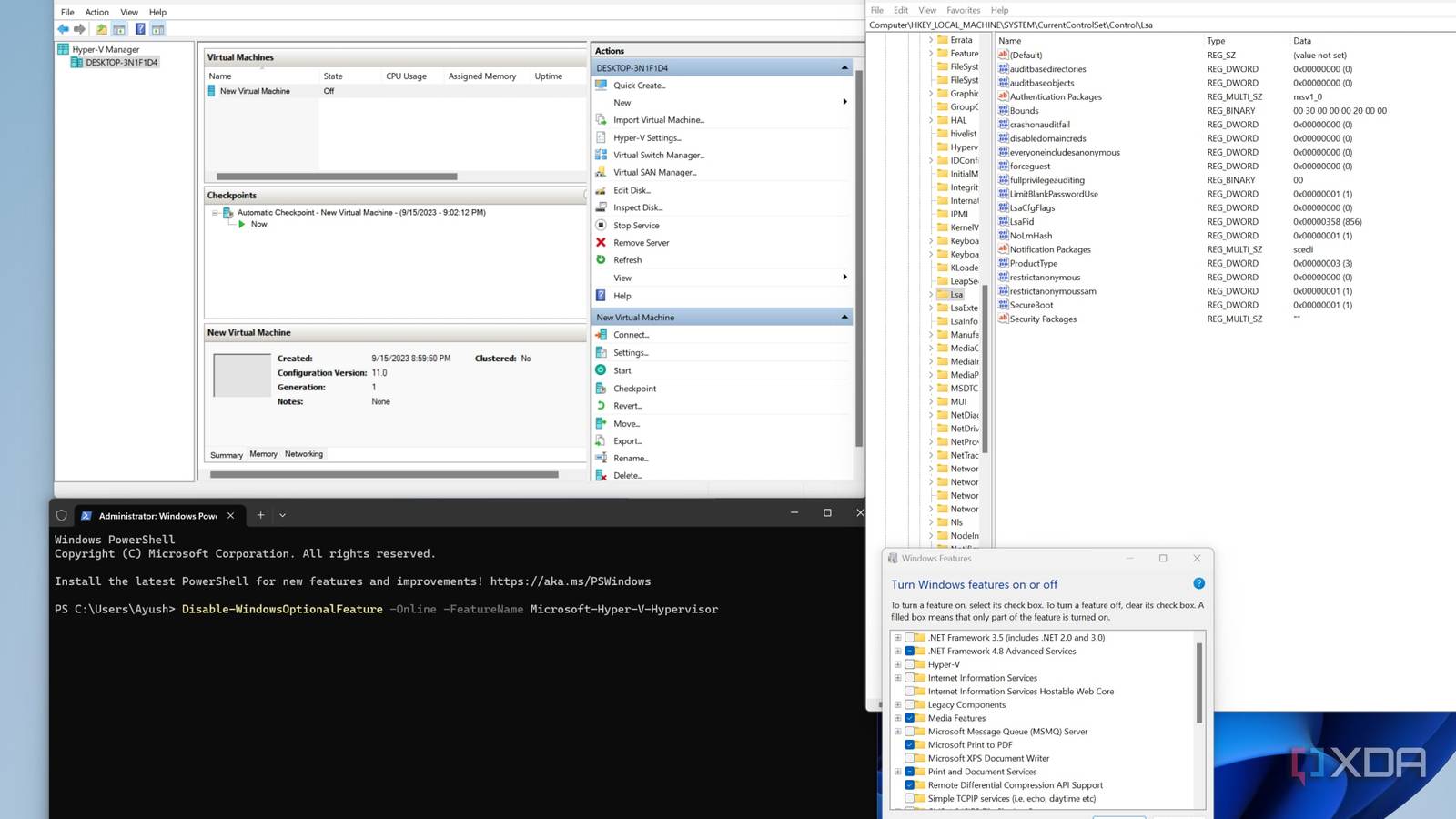Click the Import Virtual Machine action icon
The image size is (1456, 819).
601,120
